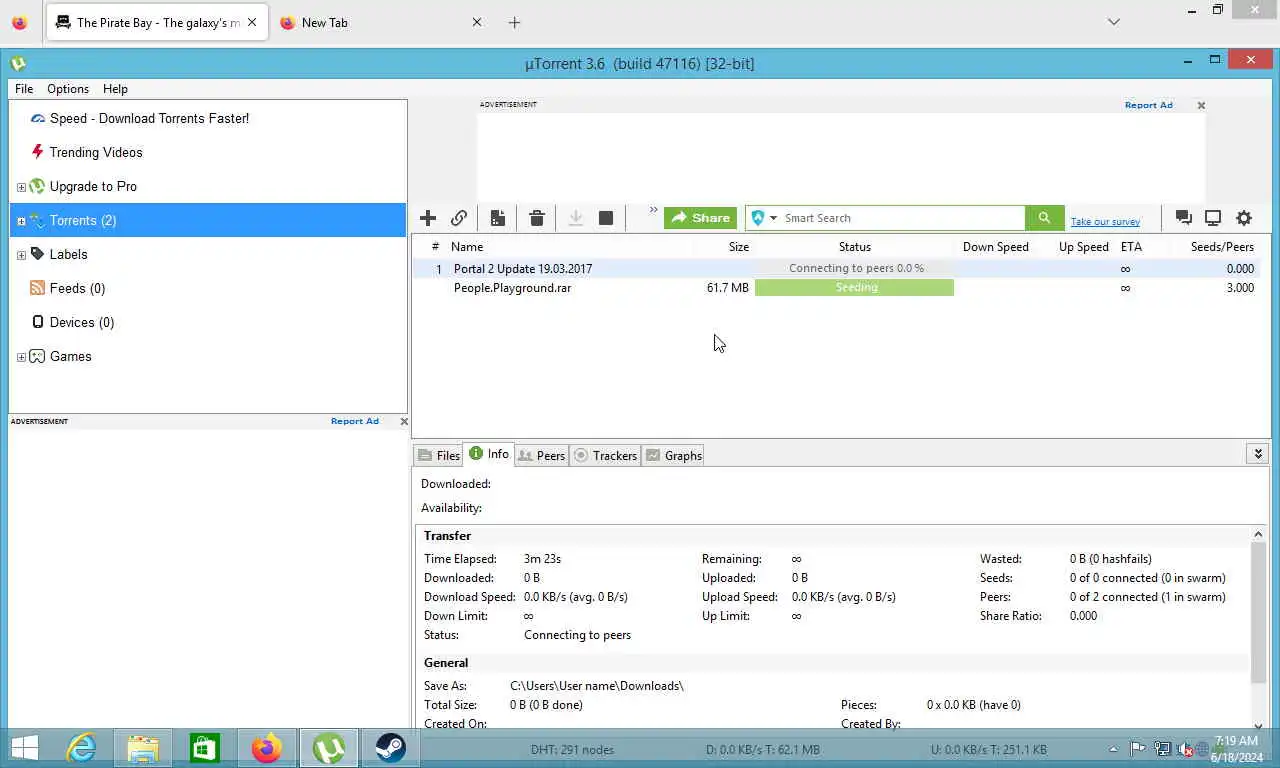Viewport: 1280px width, 768px height.
Task: Expand the Games tree node
Action: pos(21,357)
